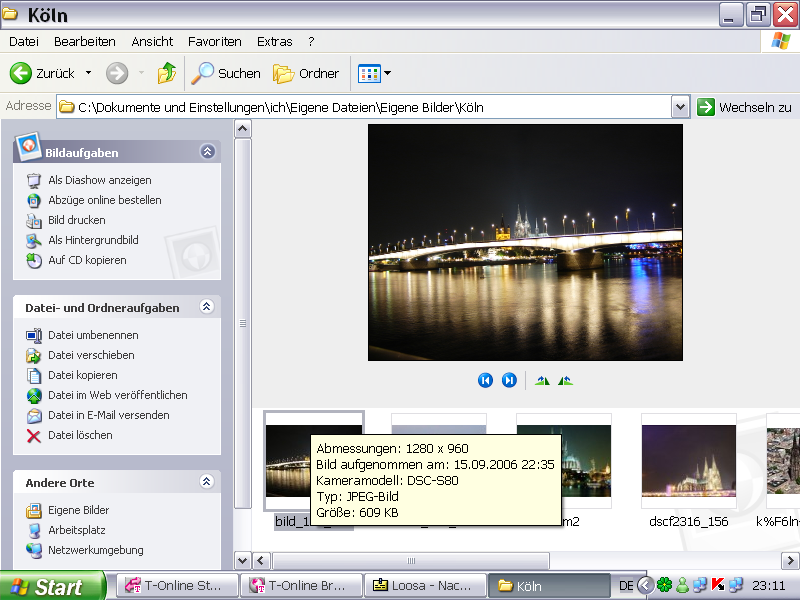800x600 pixels.
Task: Toggle the Ordner folder tree pane
Action: tap(306, 73)
